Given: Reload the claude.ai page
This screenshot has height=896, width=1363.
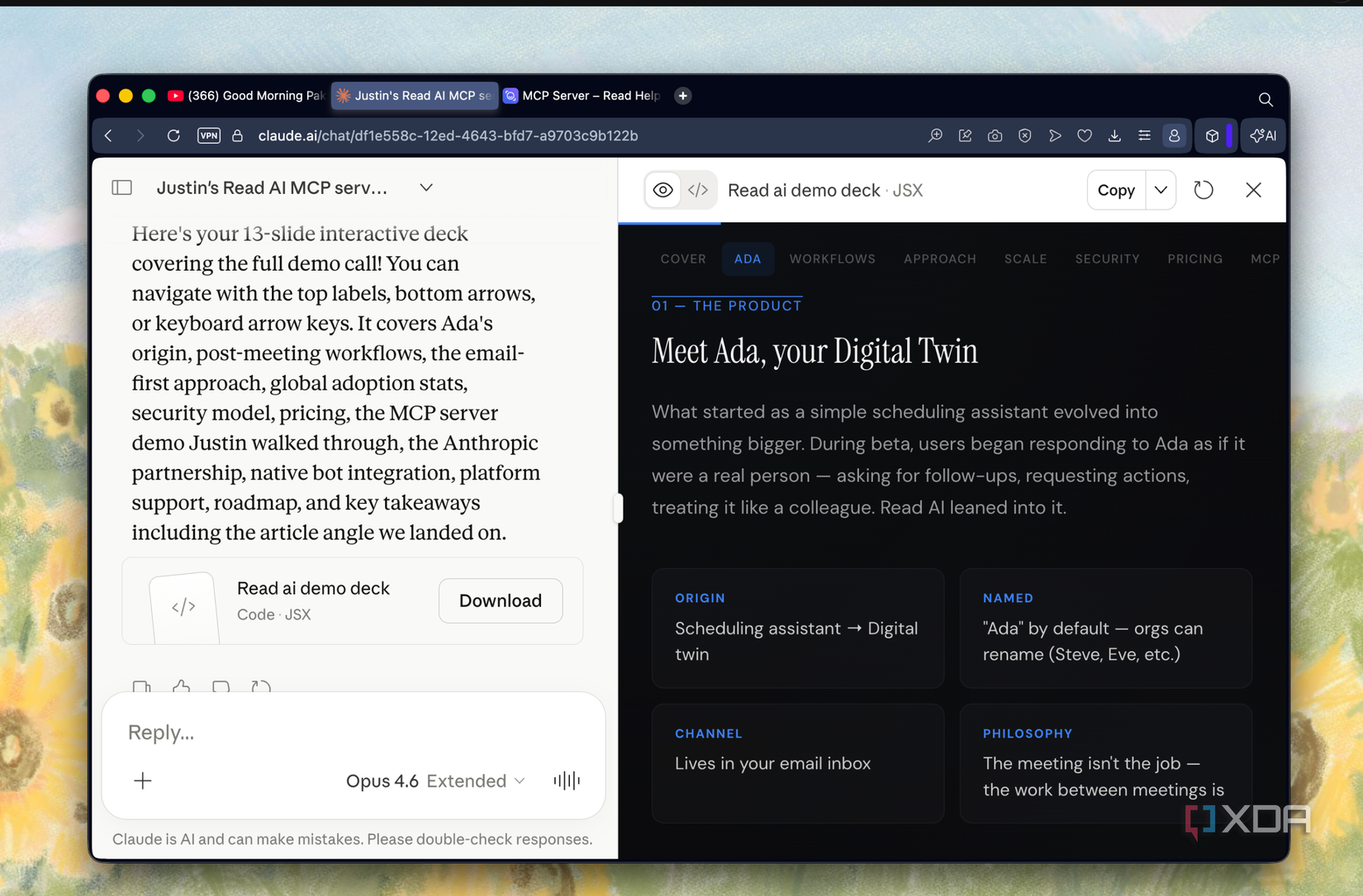Looking at the screenshot, I should pos(173,135).
